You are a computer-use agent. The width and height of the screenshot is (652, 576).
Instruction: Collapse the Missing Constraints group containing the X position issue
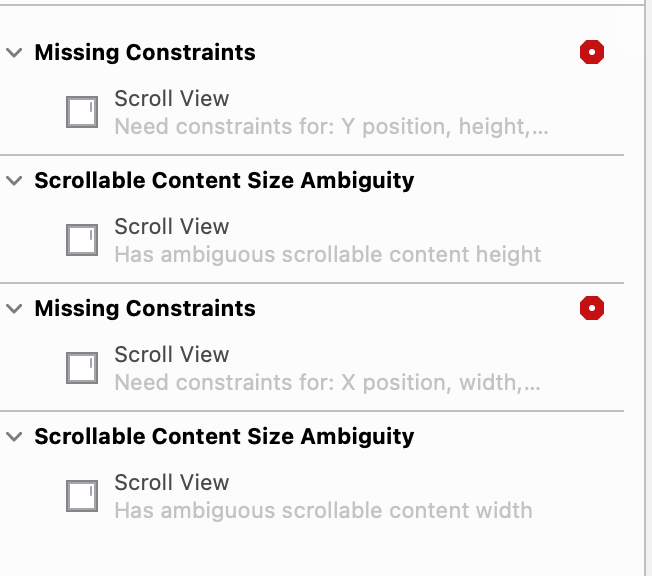click(15, 309)
